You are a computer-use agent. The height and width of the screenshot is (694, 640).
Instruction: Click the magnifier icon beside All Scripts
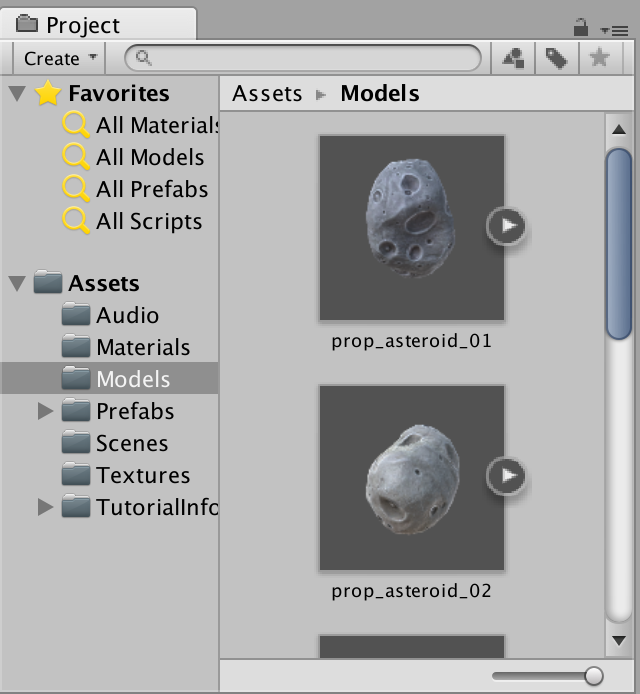click(76, 220)
